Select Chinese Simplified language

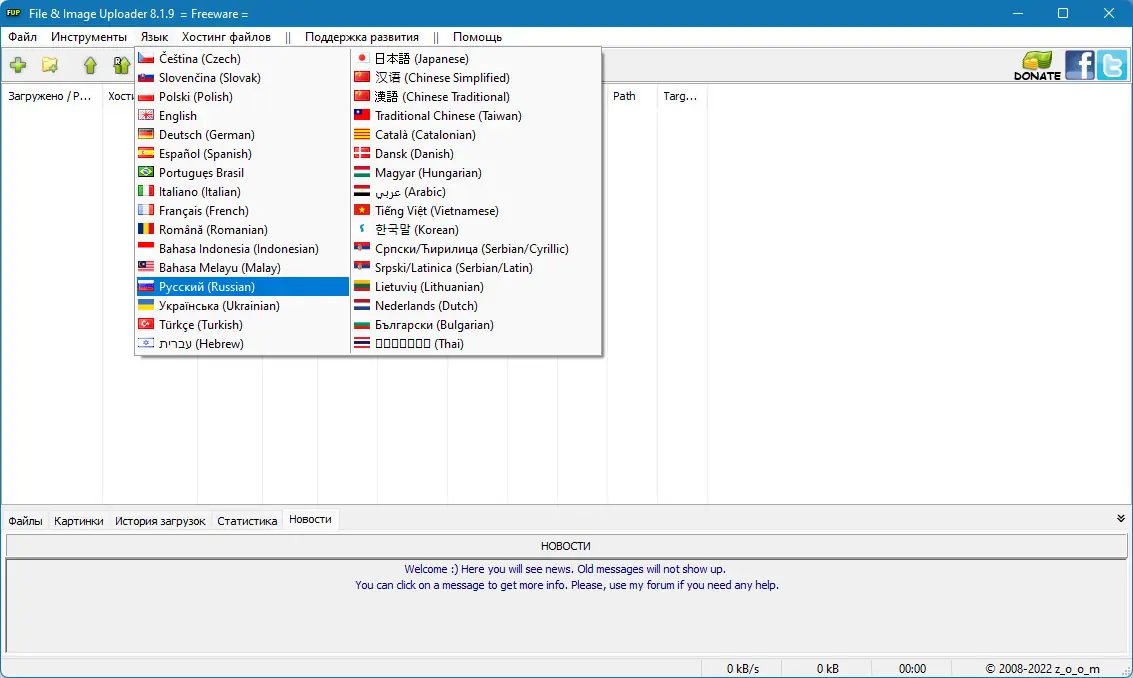pos(476,77)
